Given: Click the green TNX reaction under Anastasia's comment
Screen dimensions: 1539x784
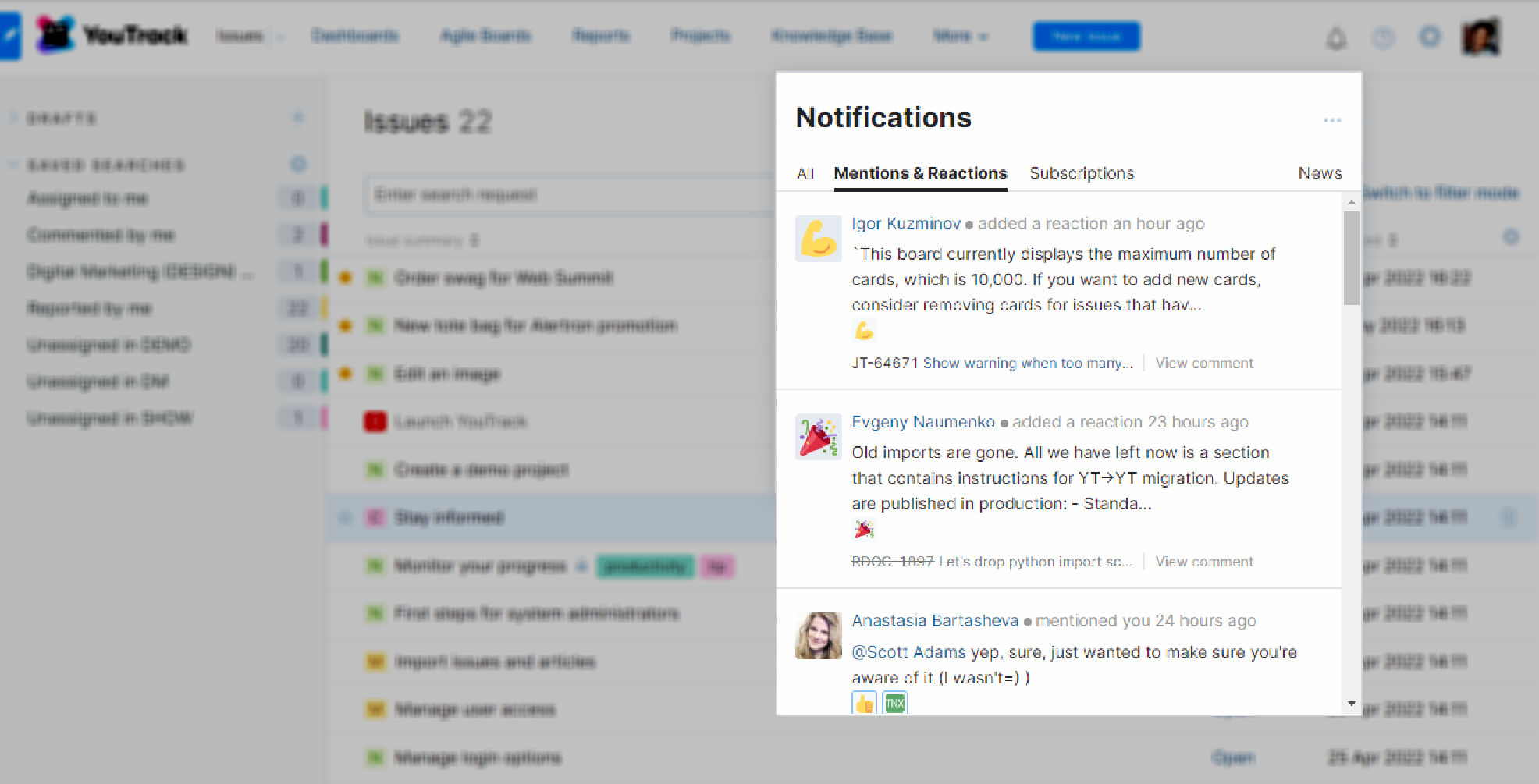Looking at the screenshot, I should 894,704.
